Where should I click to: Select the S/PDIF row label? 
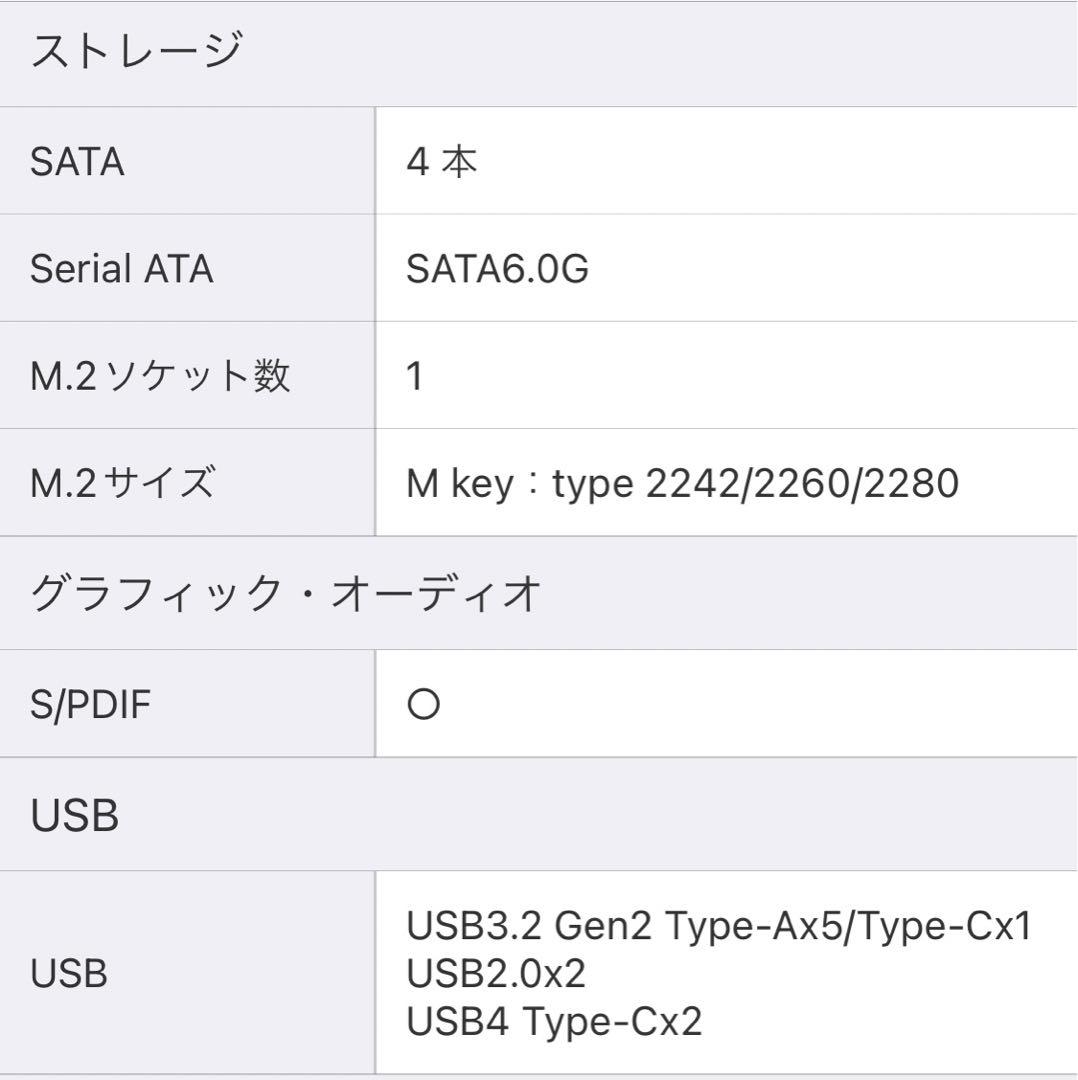click(92, 705)
